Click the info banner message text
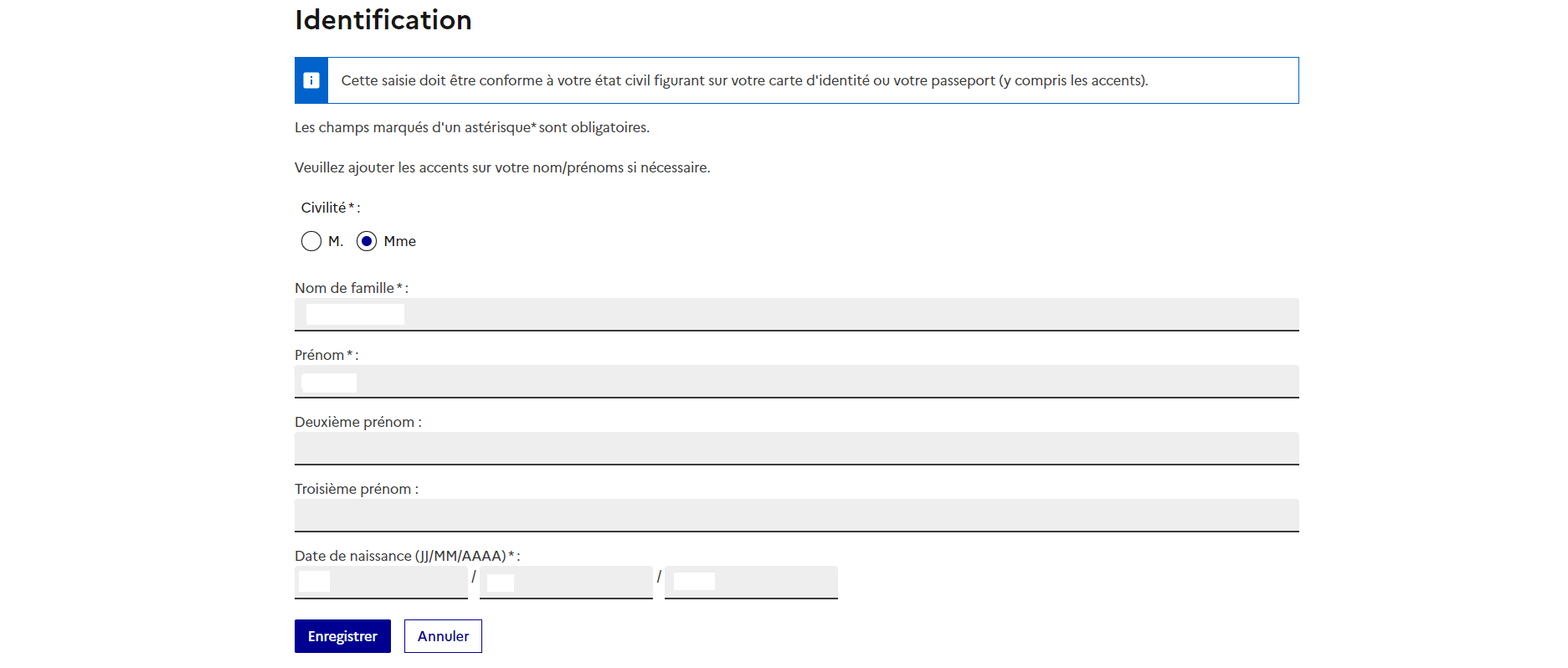 coord(743,80)
